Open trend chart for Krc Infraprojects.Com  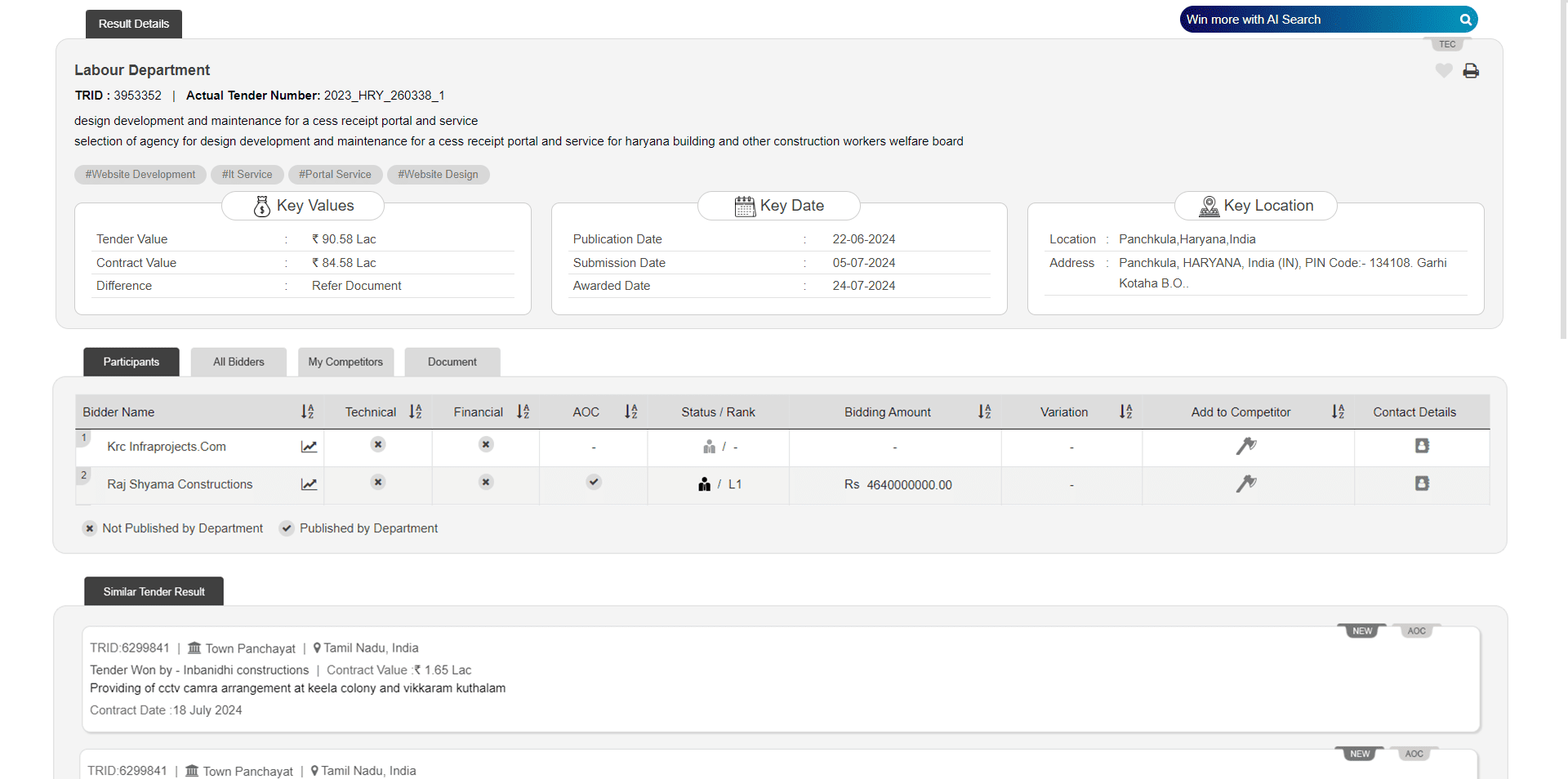(309, 447)
